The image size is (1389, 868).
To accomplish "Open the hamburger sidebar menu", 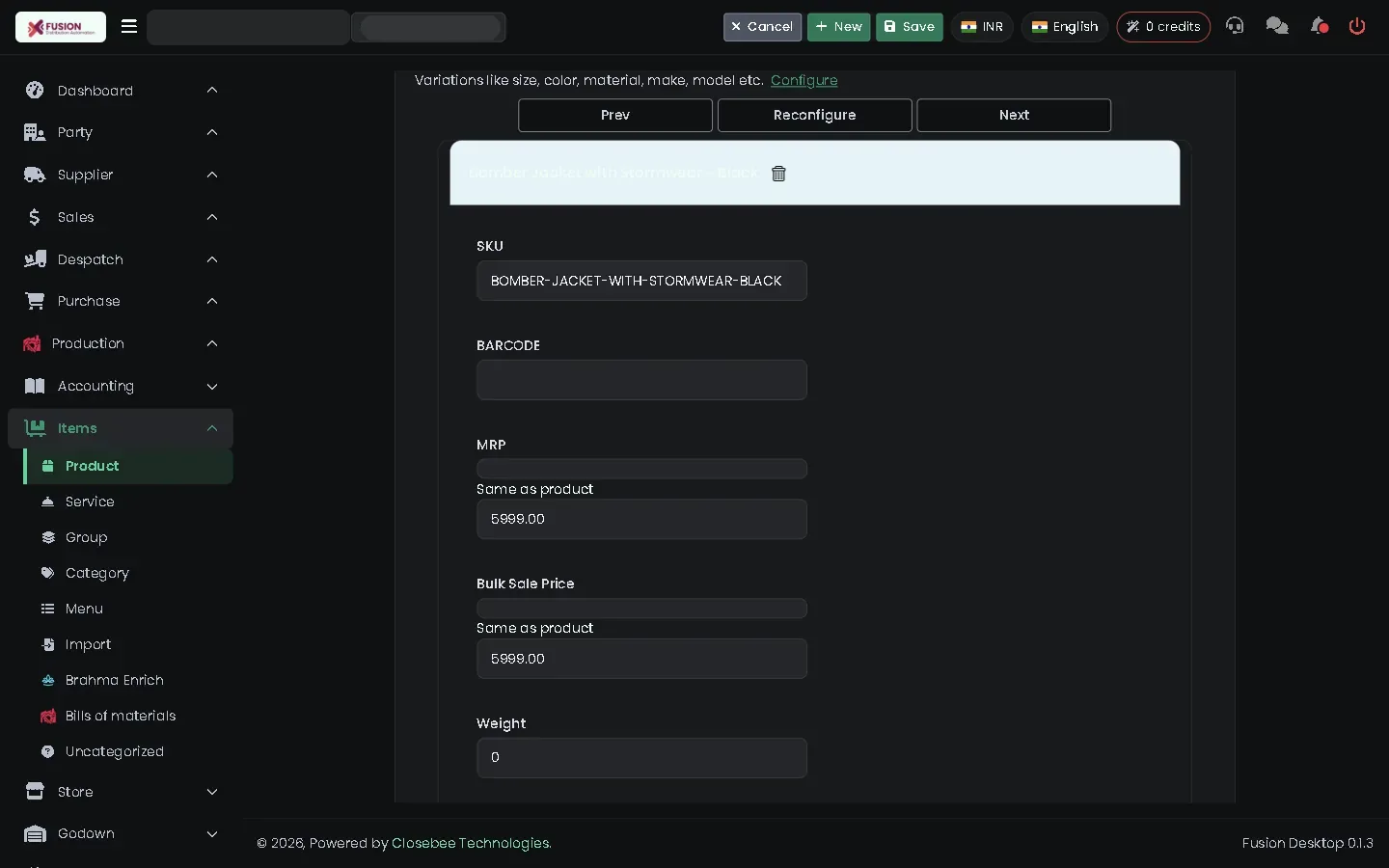I will (129, 26).
